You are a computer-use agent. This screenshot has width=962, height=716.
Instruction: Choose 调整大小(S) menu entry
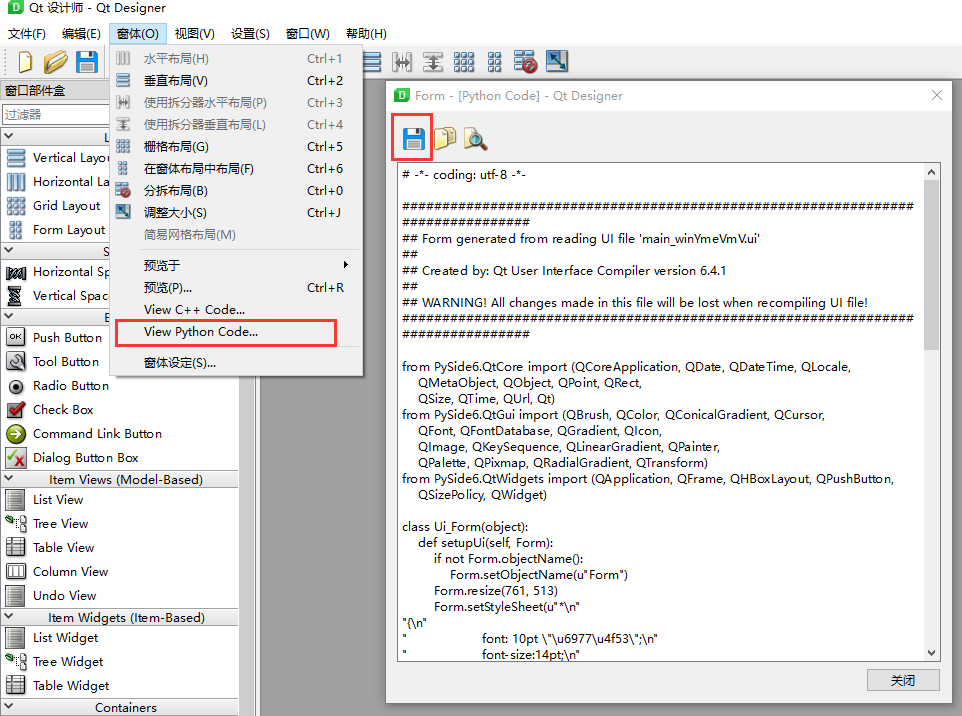236,213
